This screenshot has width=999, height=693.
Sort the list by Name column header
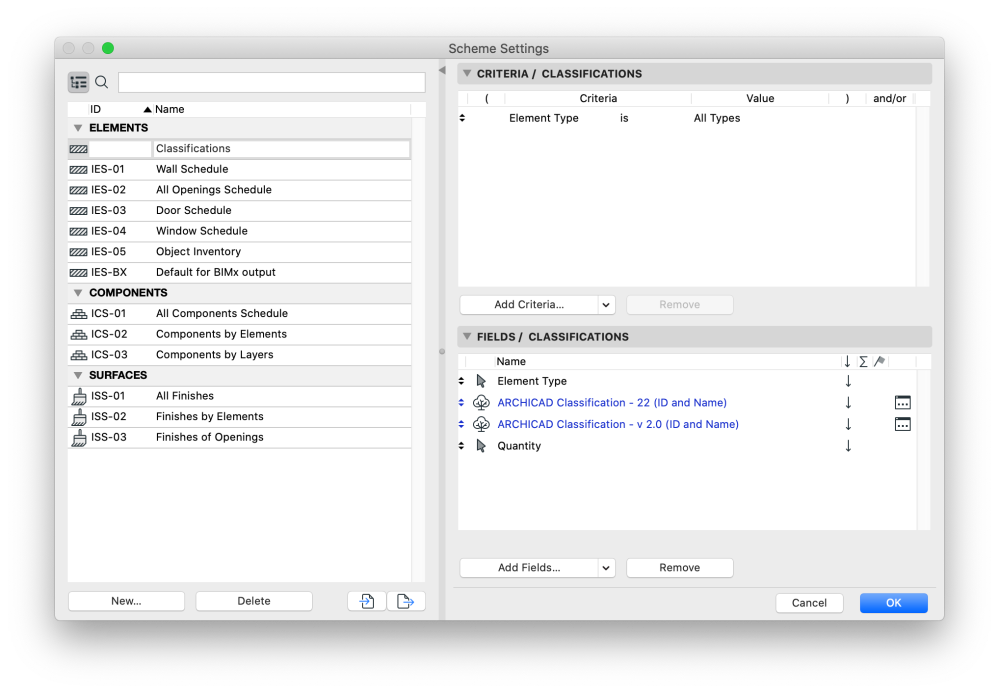pyautogui.click(x=169, y=110)
